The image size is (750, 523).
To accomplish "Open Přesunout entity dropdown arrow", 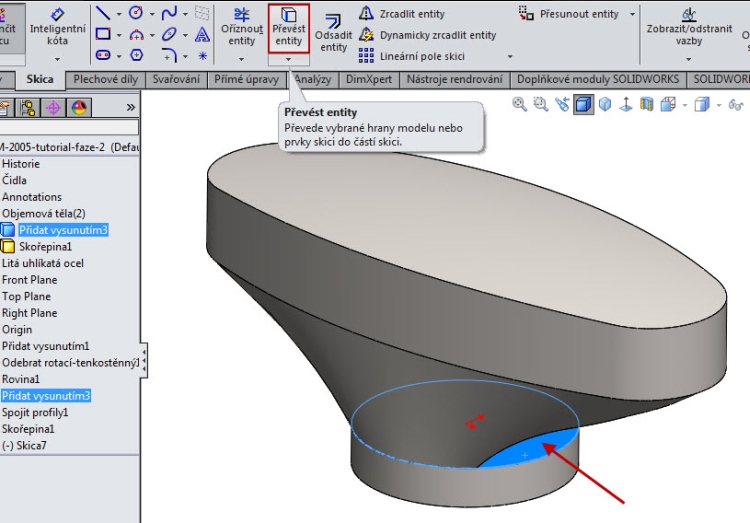I will [632, 14].
